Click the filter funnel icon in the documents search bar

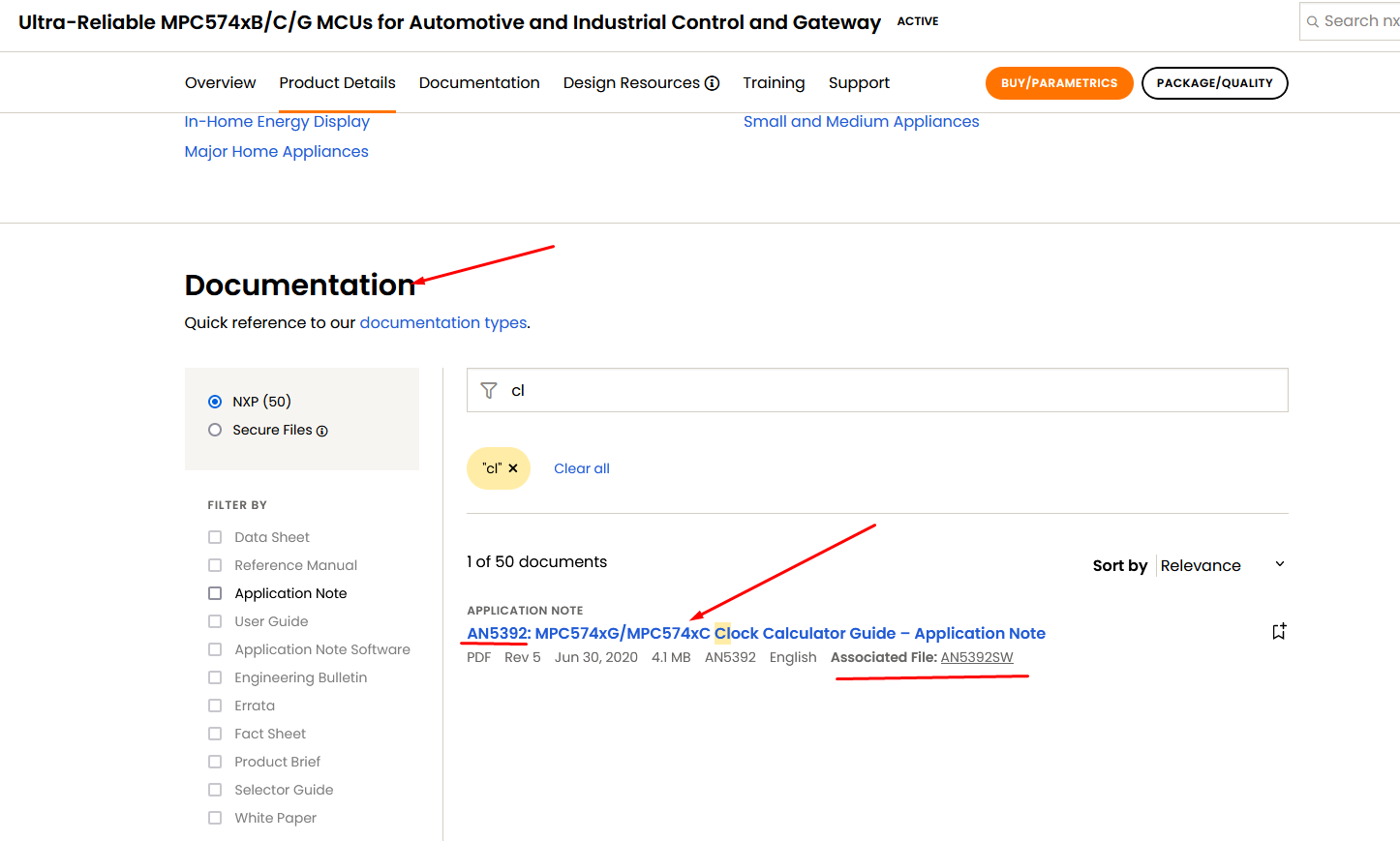[489, 390]
